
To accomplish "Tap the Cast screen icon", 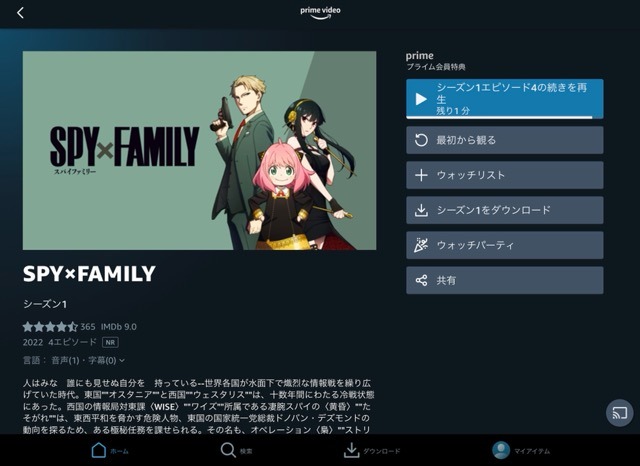I will (619, 413).
